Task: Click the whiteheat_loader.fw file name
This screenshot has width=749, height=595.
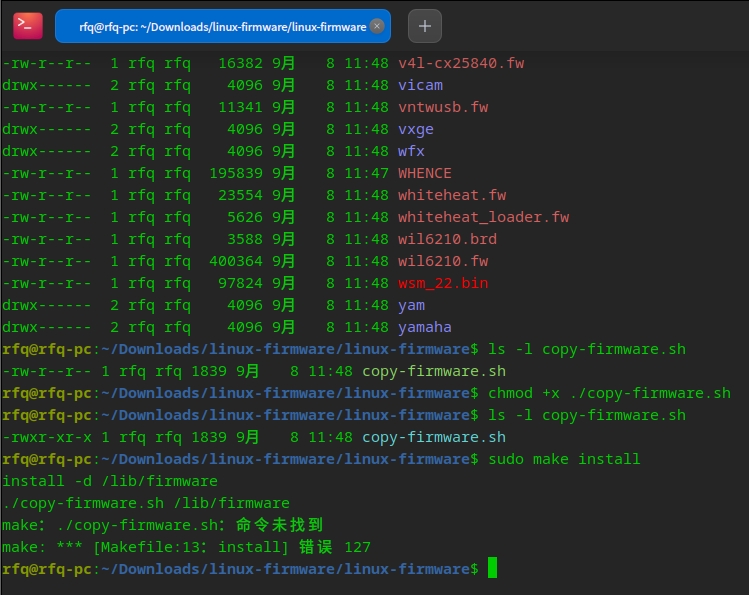Action: point(483,217)
